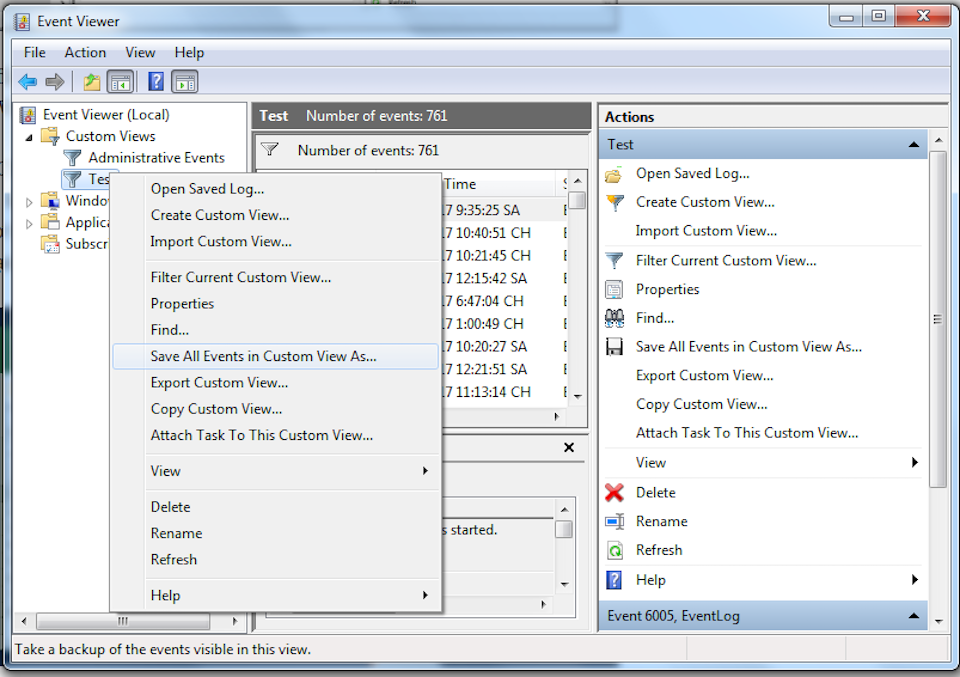The height and width of the screenshot is (677, 960).
Task: Click Attach Task To This Custom View in Actions
Action: click(747, 433)
